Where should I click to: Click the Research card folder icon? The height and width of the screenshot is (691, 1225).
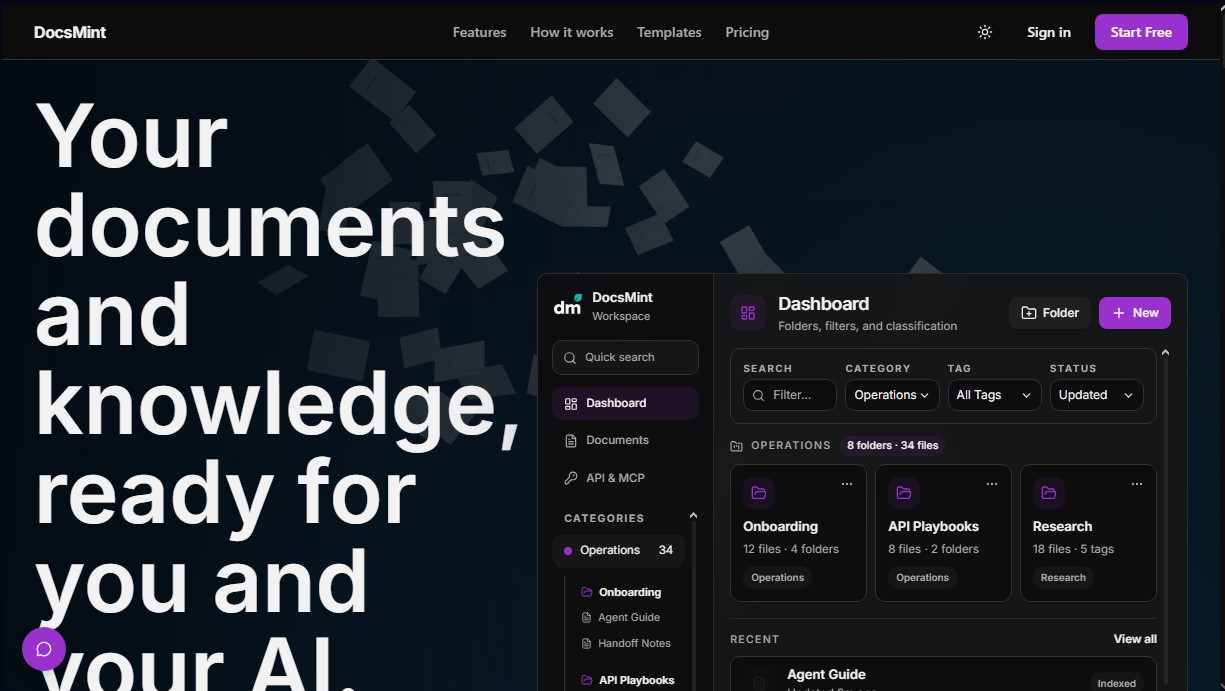(1049, 493)
